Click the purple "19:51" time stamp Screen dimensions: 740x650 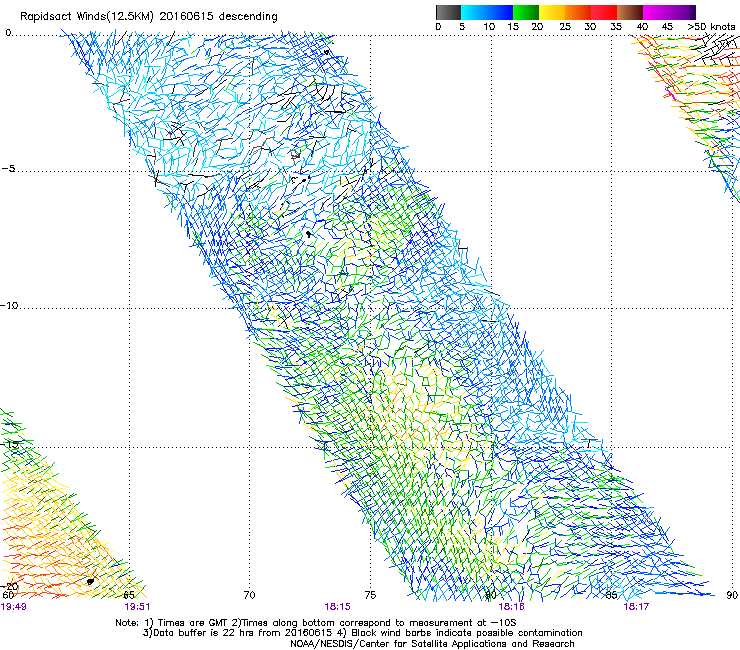click(137, 607)
